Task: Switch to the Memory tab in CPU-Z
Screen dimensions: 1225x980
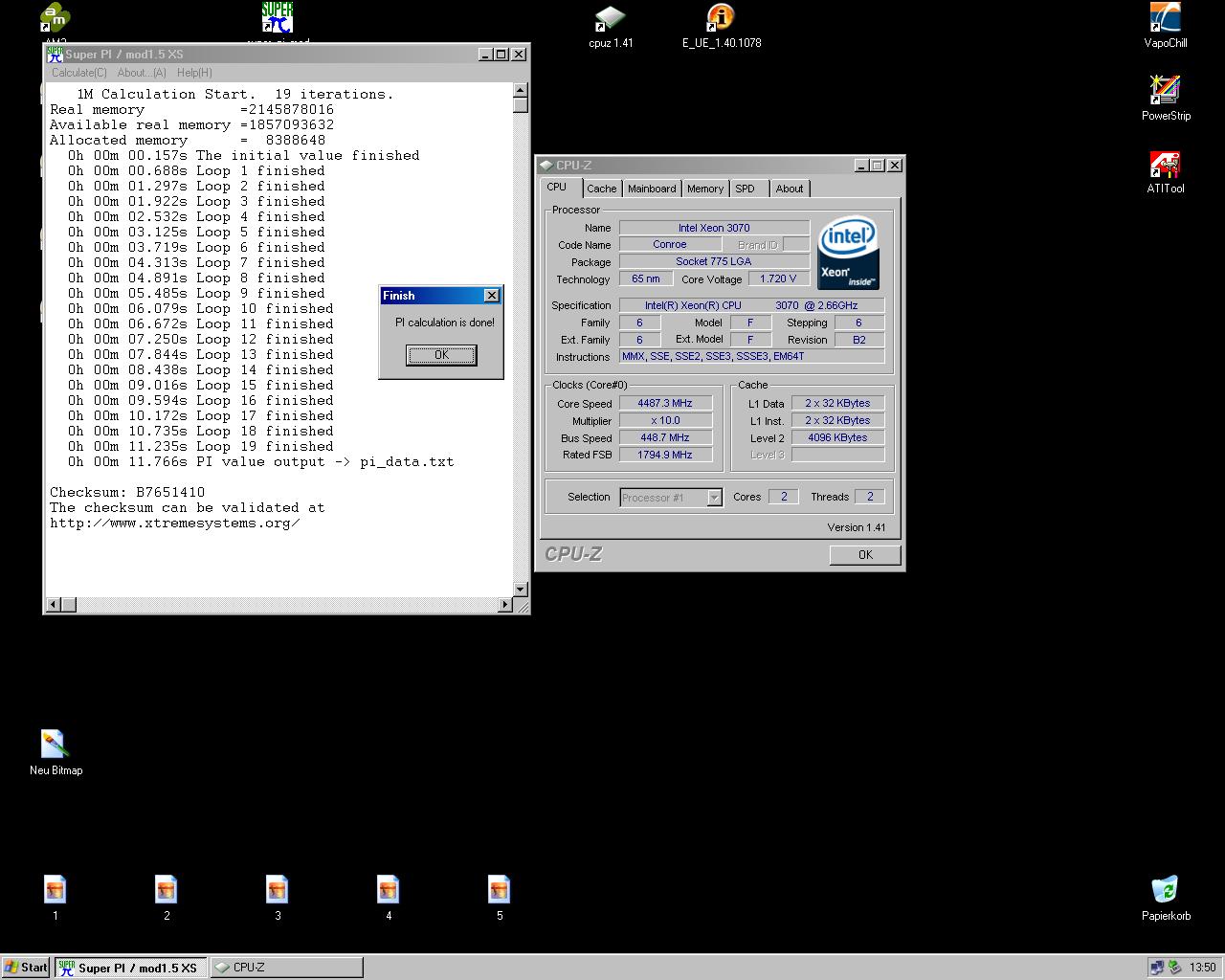Action: (705, 189)
